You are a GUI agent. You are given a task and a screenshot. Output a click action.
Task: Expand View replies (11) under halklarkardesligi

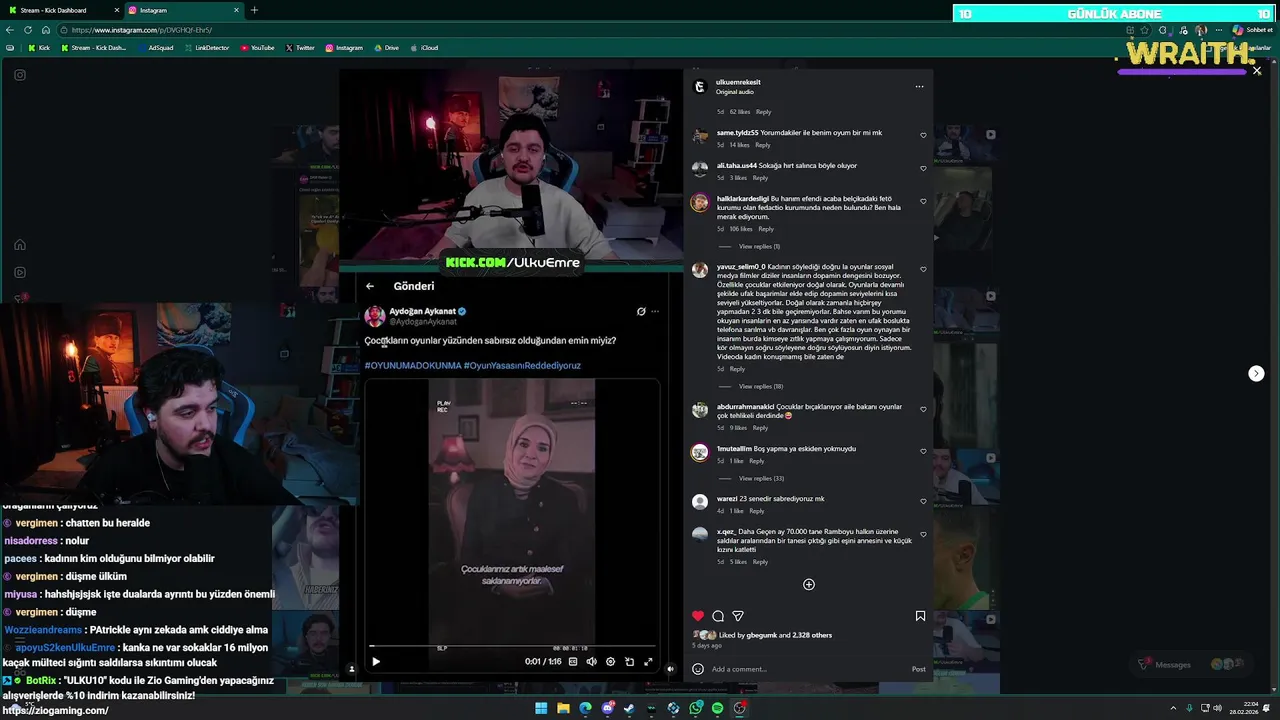pyautogui.click(x=759, y=246)
